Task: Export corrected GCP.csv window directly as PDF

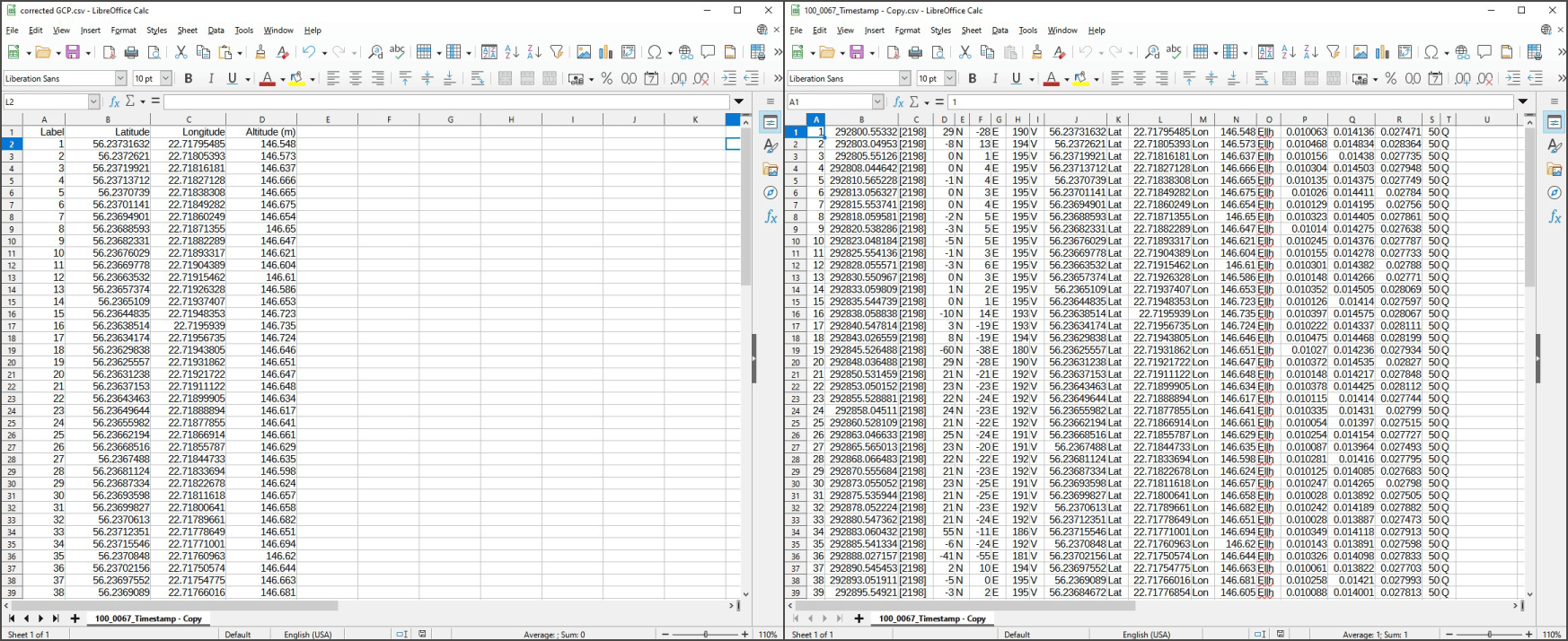Action: [109, 52]
